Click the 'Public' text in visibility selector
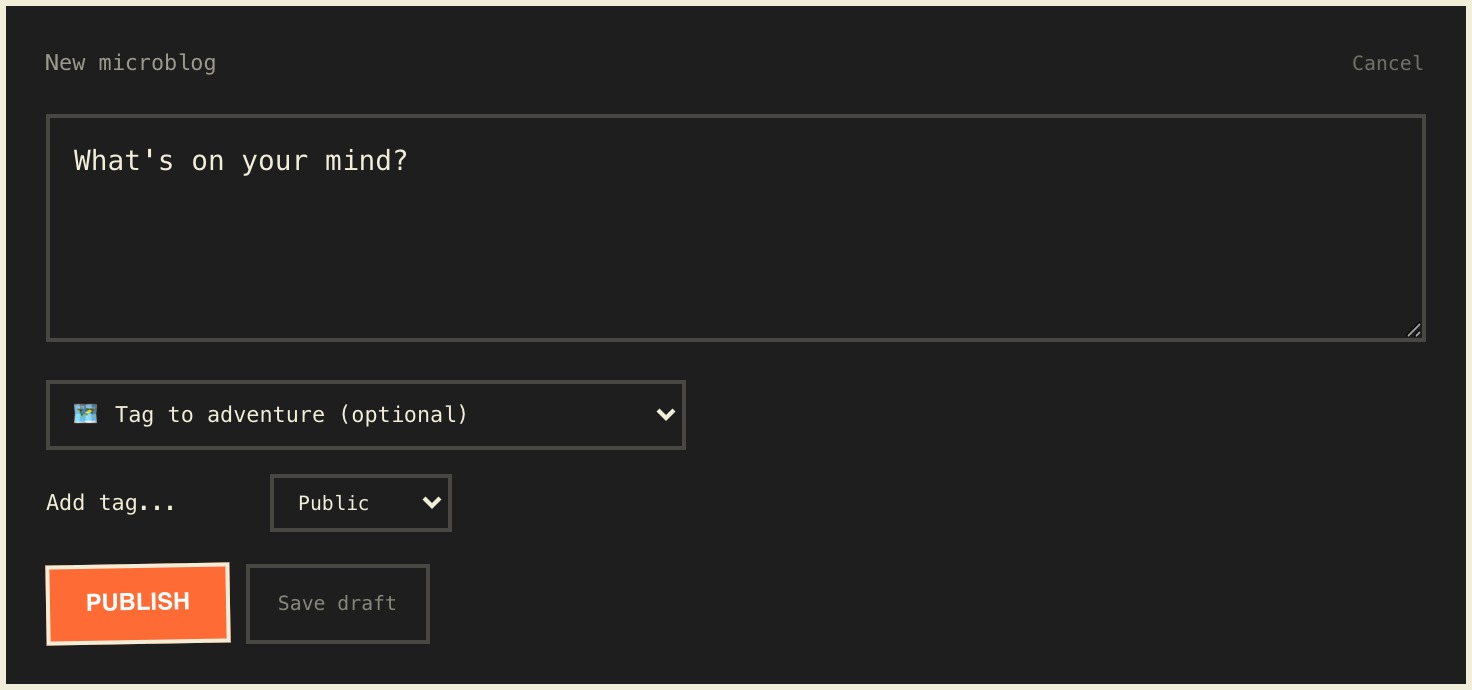The height and width of the screenshot is (690, 1472). [x=334, y=503]
